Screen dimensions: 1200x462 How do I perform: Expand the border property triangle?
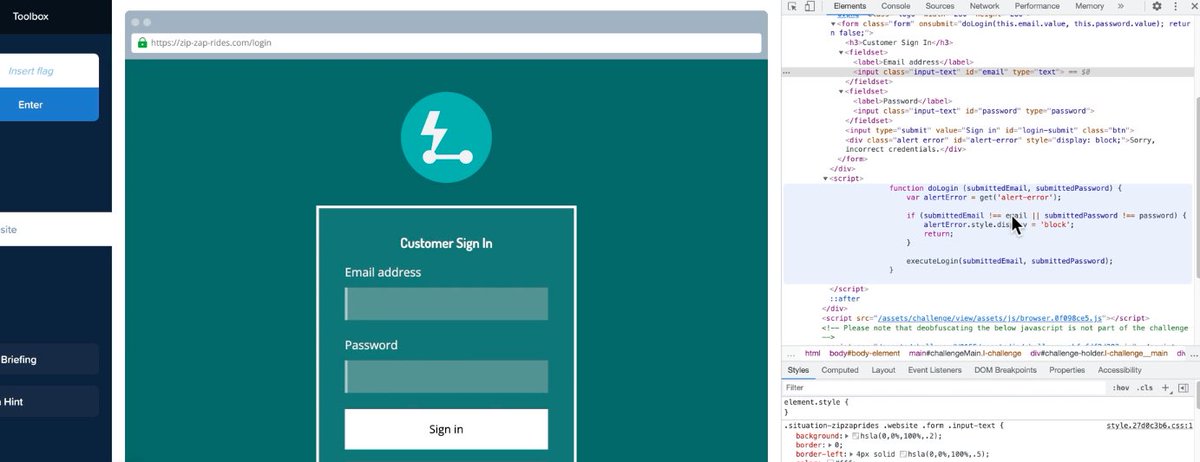(x=831, y=445)
